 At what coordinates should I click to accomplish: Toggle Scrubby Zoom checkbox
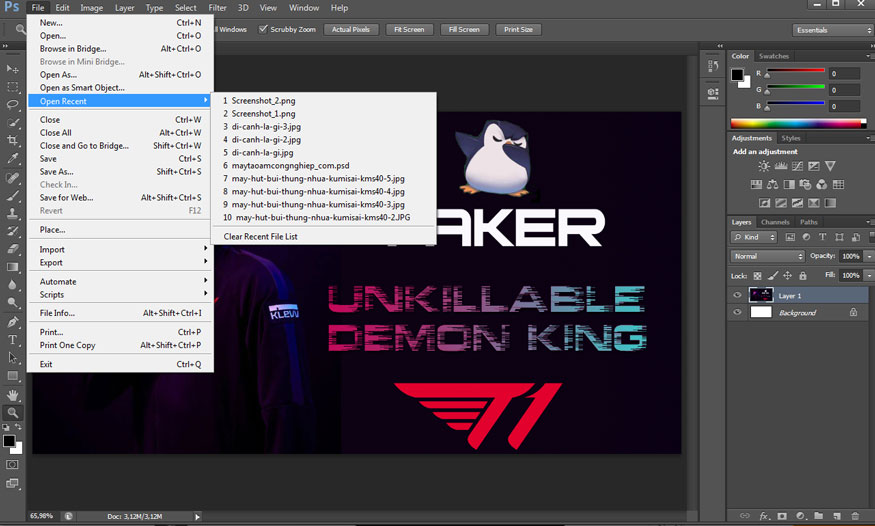263,29
